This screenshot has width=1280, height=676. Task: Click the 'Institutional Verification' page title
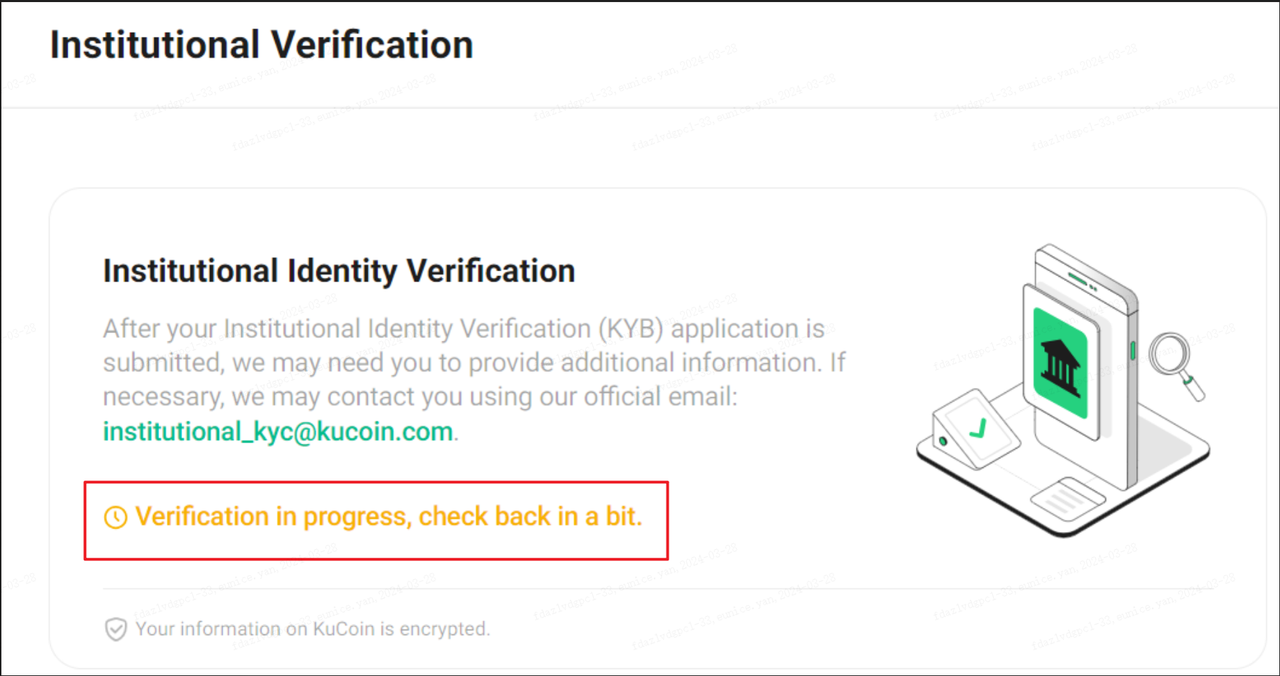click(x=261, y=45)
